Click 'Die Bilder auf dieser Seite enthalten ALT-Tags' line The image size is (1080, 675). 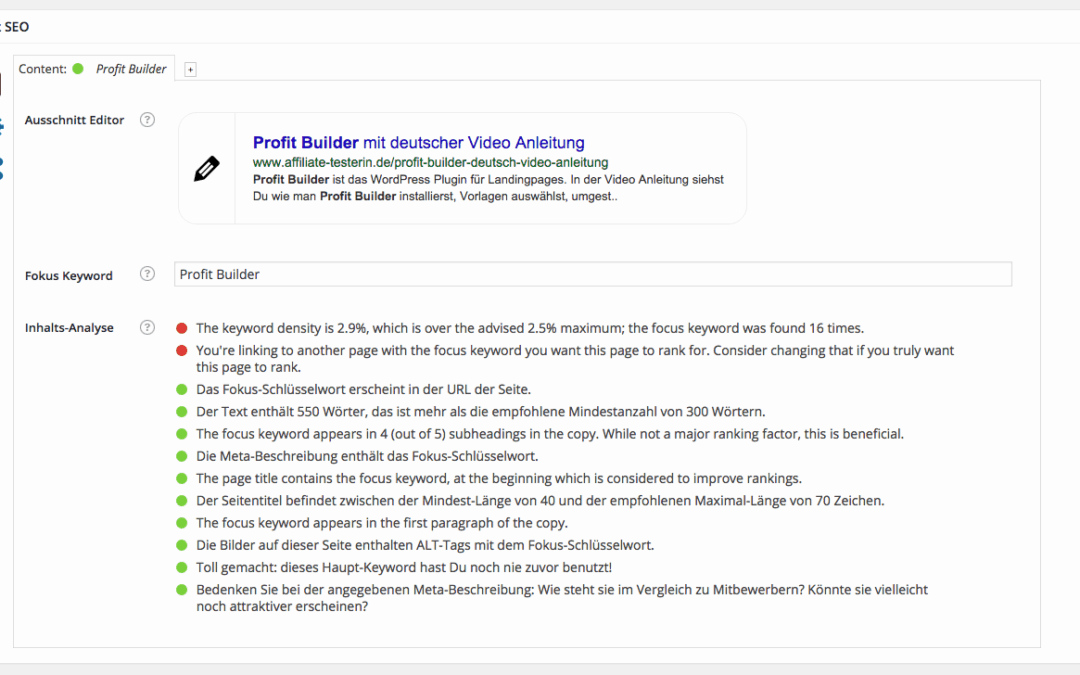[425, 546]
